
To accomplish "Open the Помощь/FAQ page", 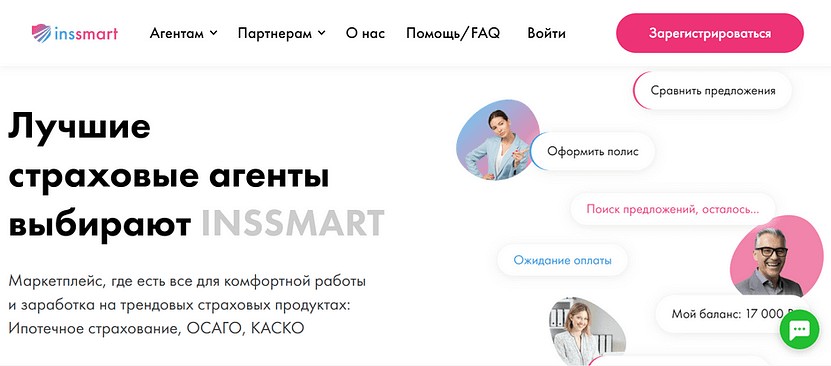I will coord(453,33).
